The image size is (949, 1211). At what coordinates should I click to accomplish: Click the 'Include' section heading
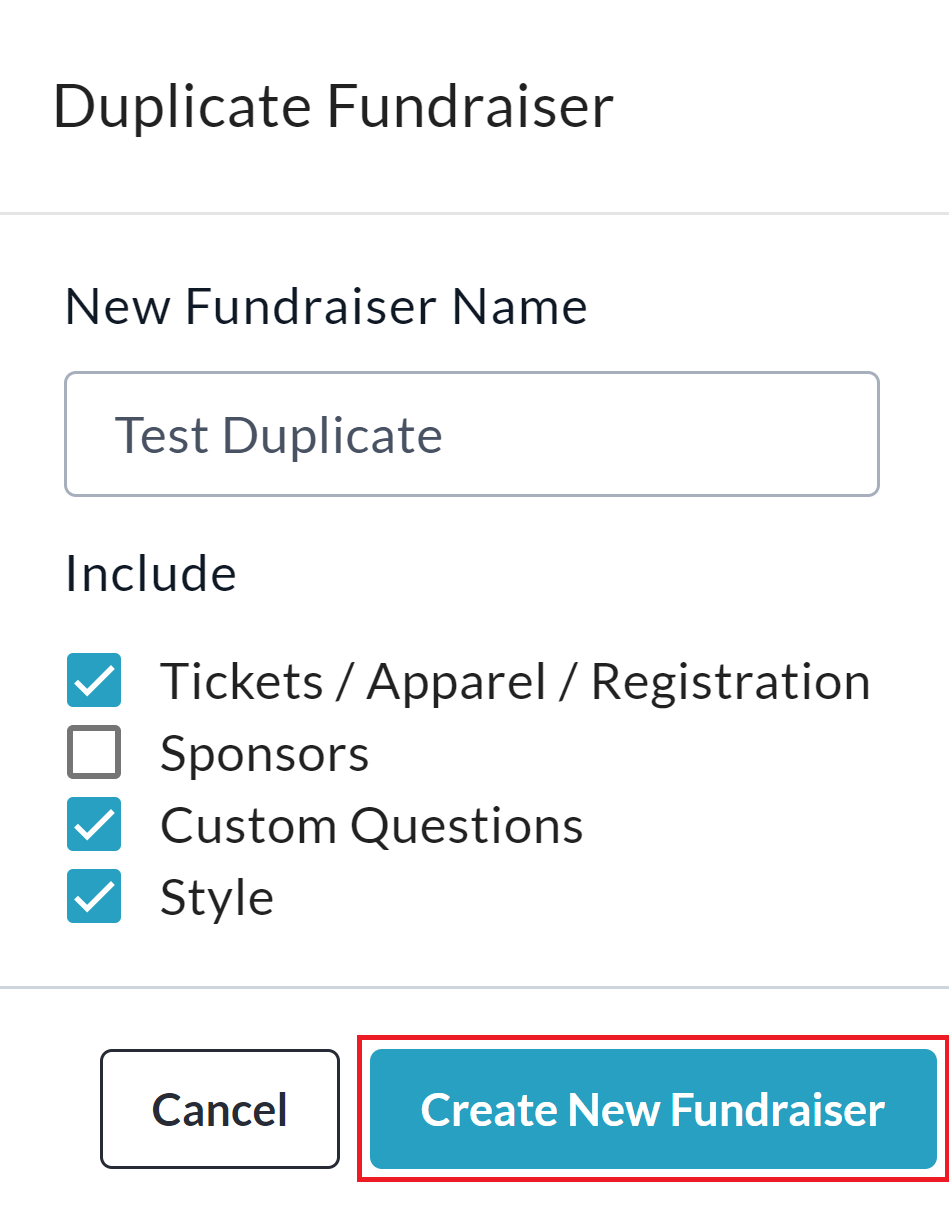[x=150, y=574]
